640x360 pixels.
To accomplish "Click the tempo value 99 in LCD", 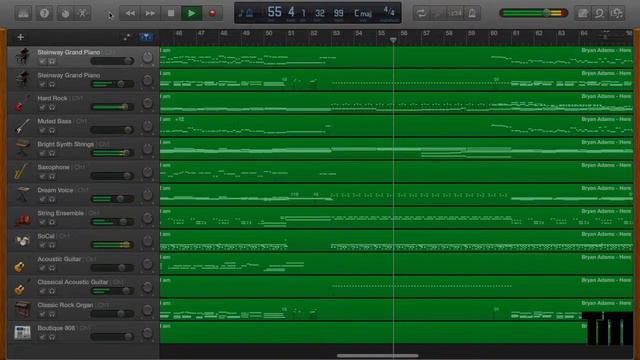I will [x=338, y=13].
